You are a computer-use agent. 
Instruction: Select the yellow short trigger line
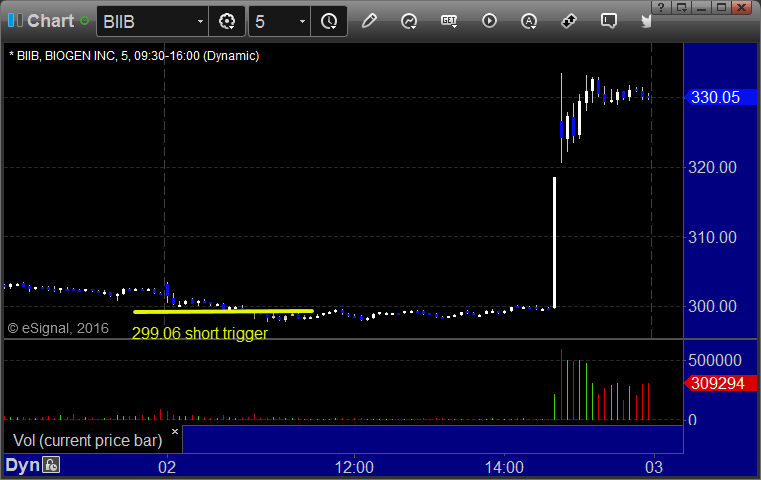click(x=223, y=311)
